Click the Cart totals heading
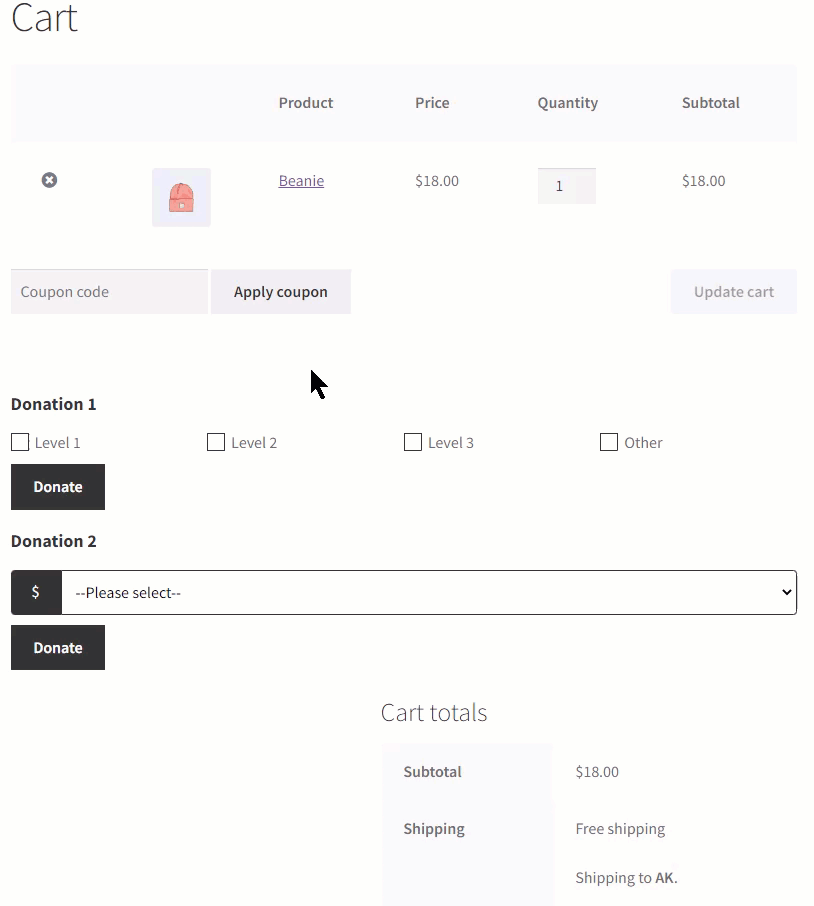814x906 pixels. pyautogui.click(x=434, y=713)
